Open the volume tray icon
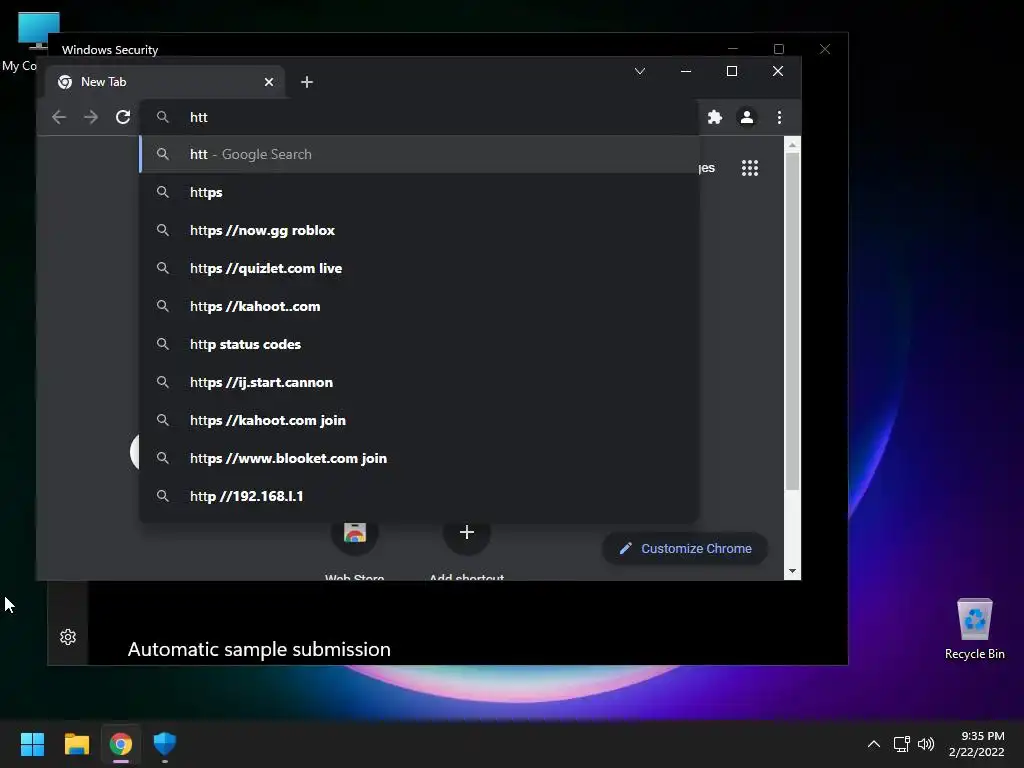Viewport: 1024px width, 768px height. click(926, 744)
